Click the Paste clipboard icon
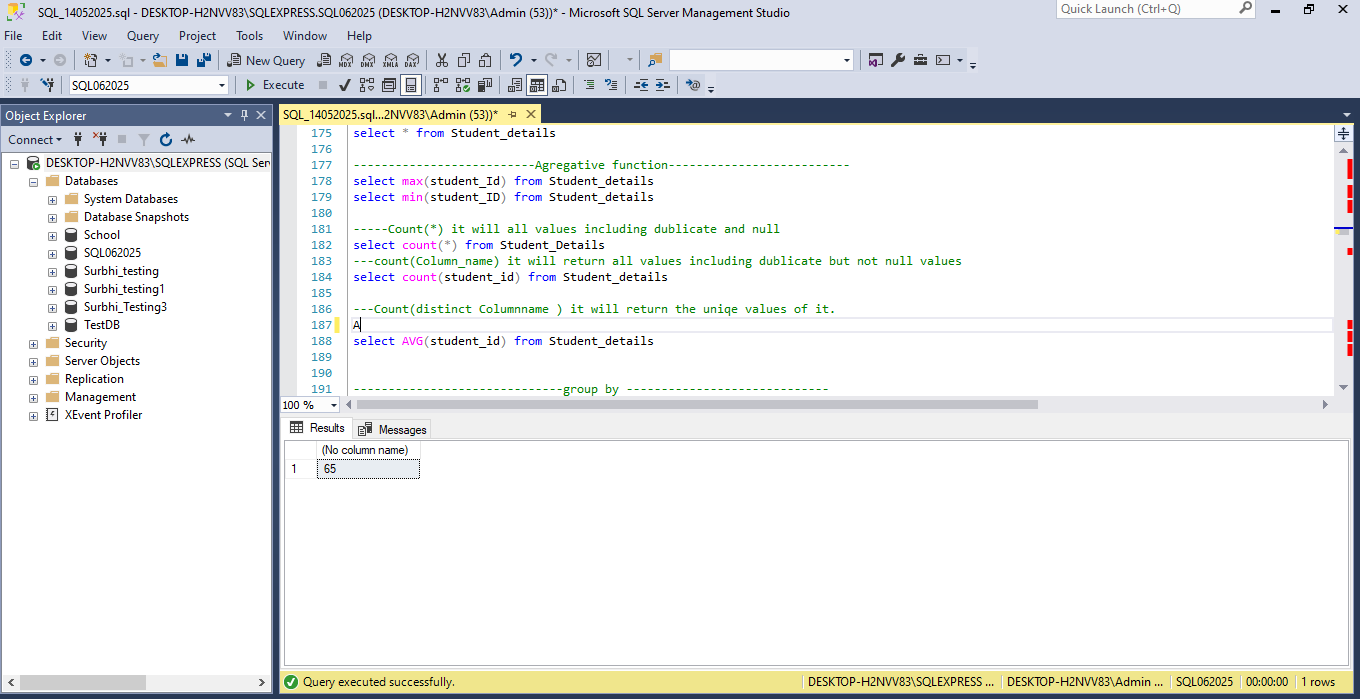The image size is (1360, 699). 485,60
